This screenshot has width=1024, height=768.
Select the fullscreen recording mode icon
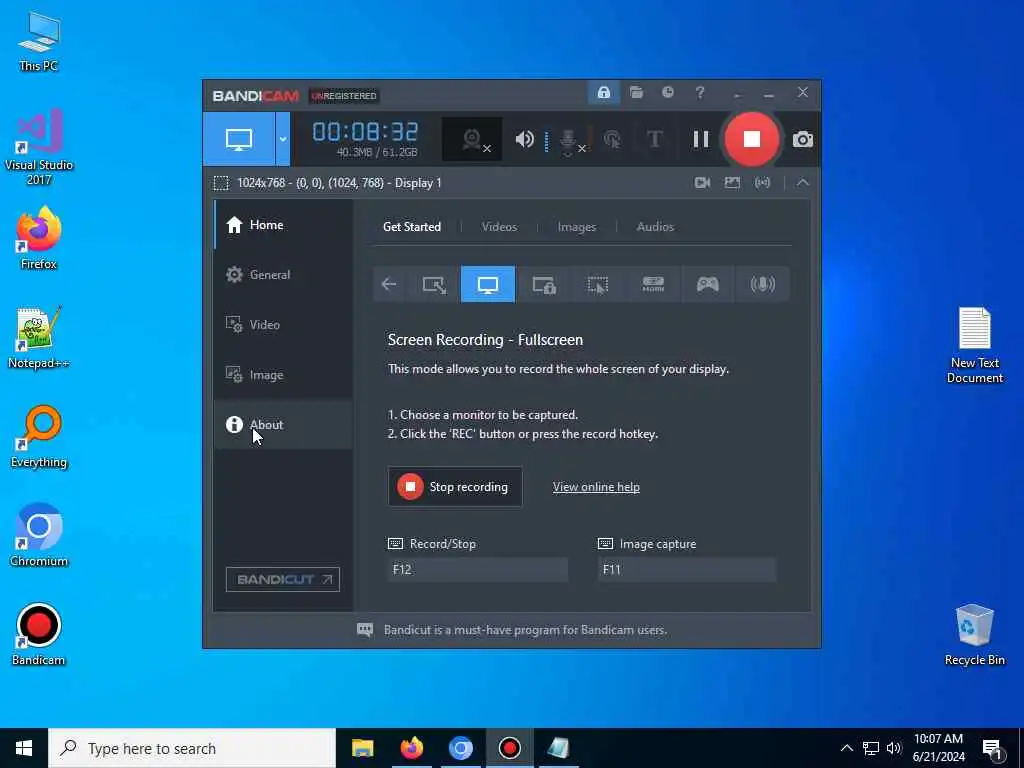coord(488,284)
